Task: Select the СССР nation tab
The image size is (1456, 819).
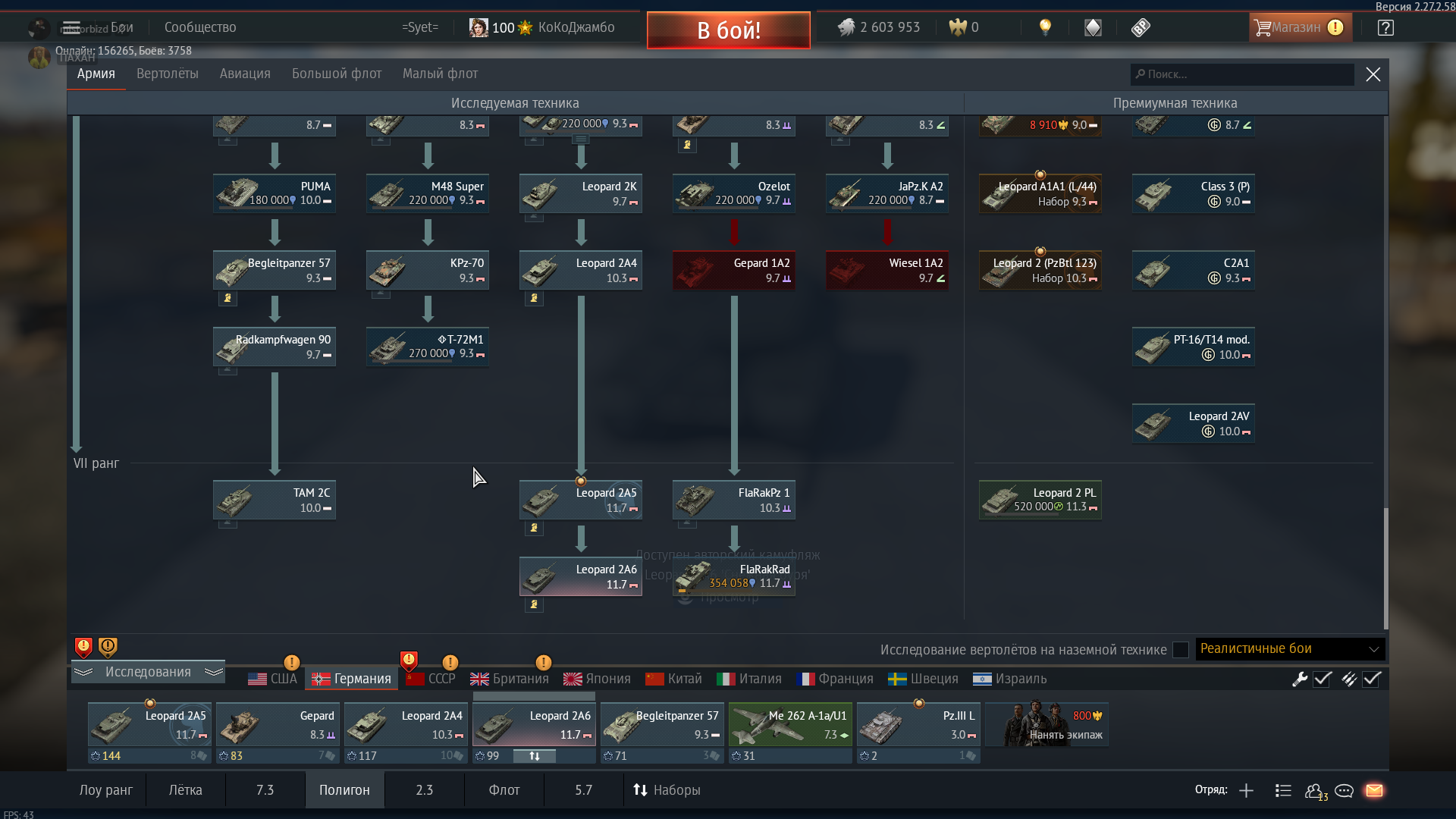Action: pos(431,679)
